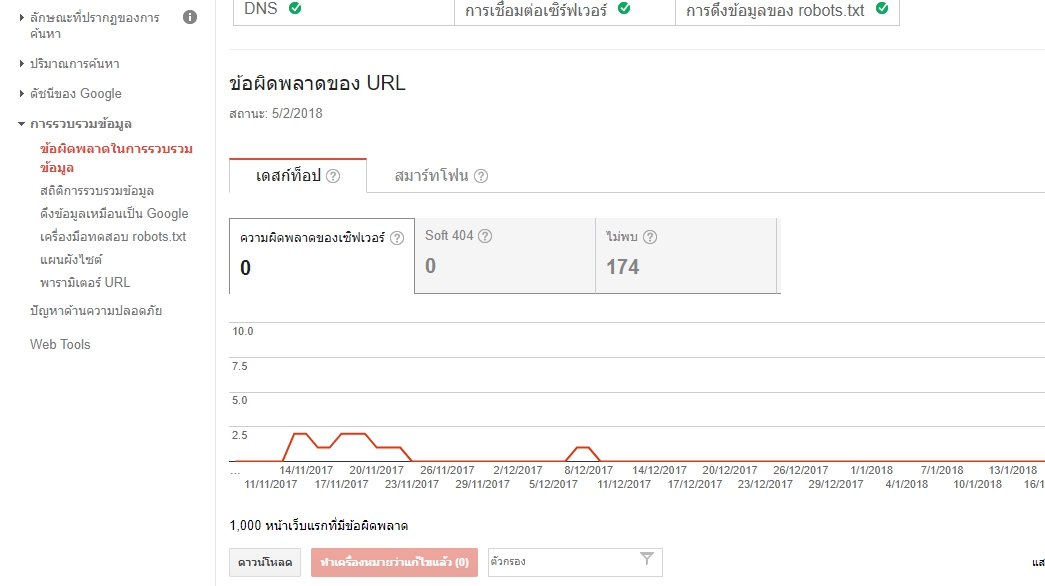The image size is (1045, 586).
Task: Select the ไม่พบ 174 errors tab
Action: click(x=685, y=255)
